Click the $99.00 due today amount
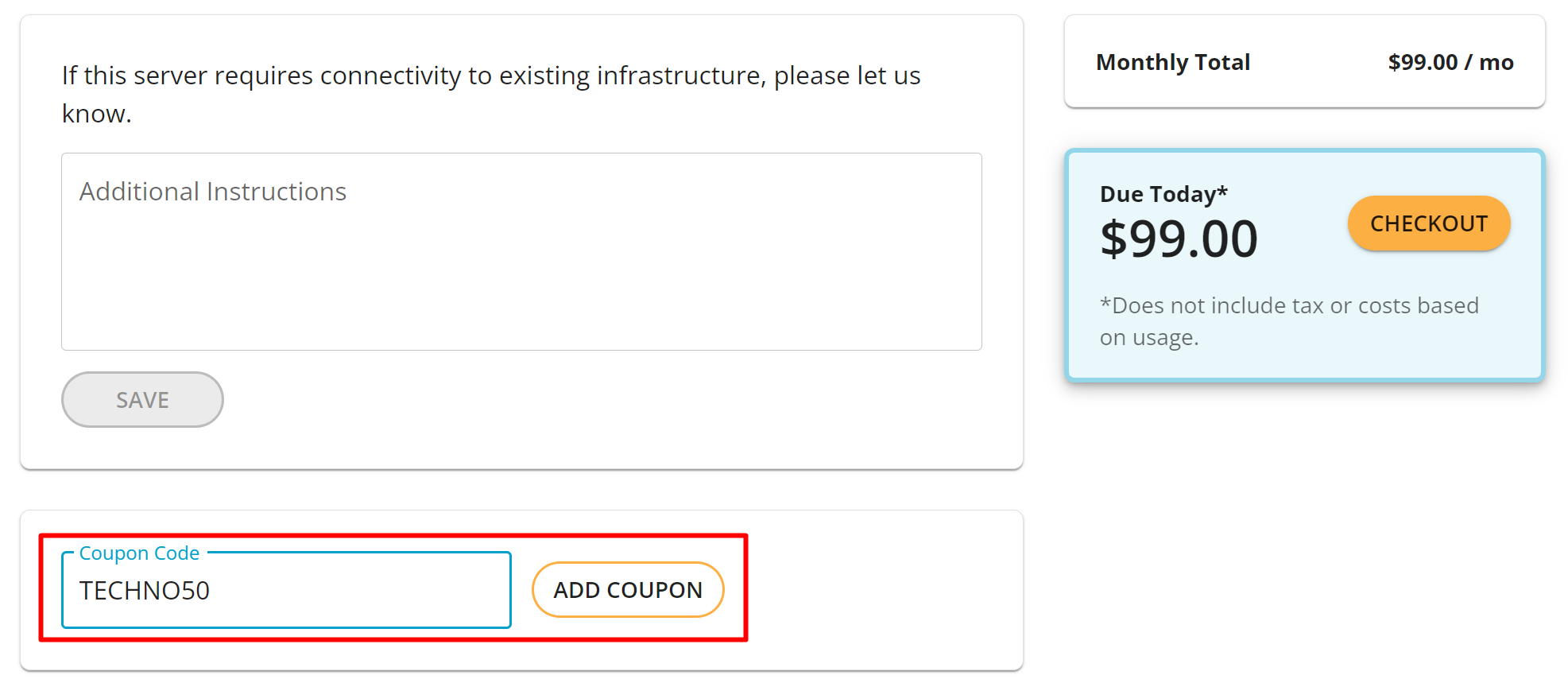The height and width of the screenshot is (687, 1568). pyautogui.click(x=1179, y=237)
